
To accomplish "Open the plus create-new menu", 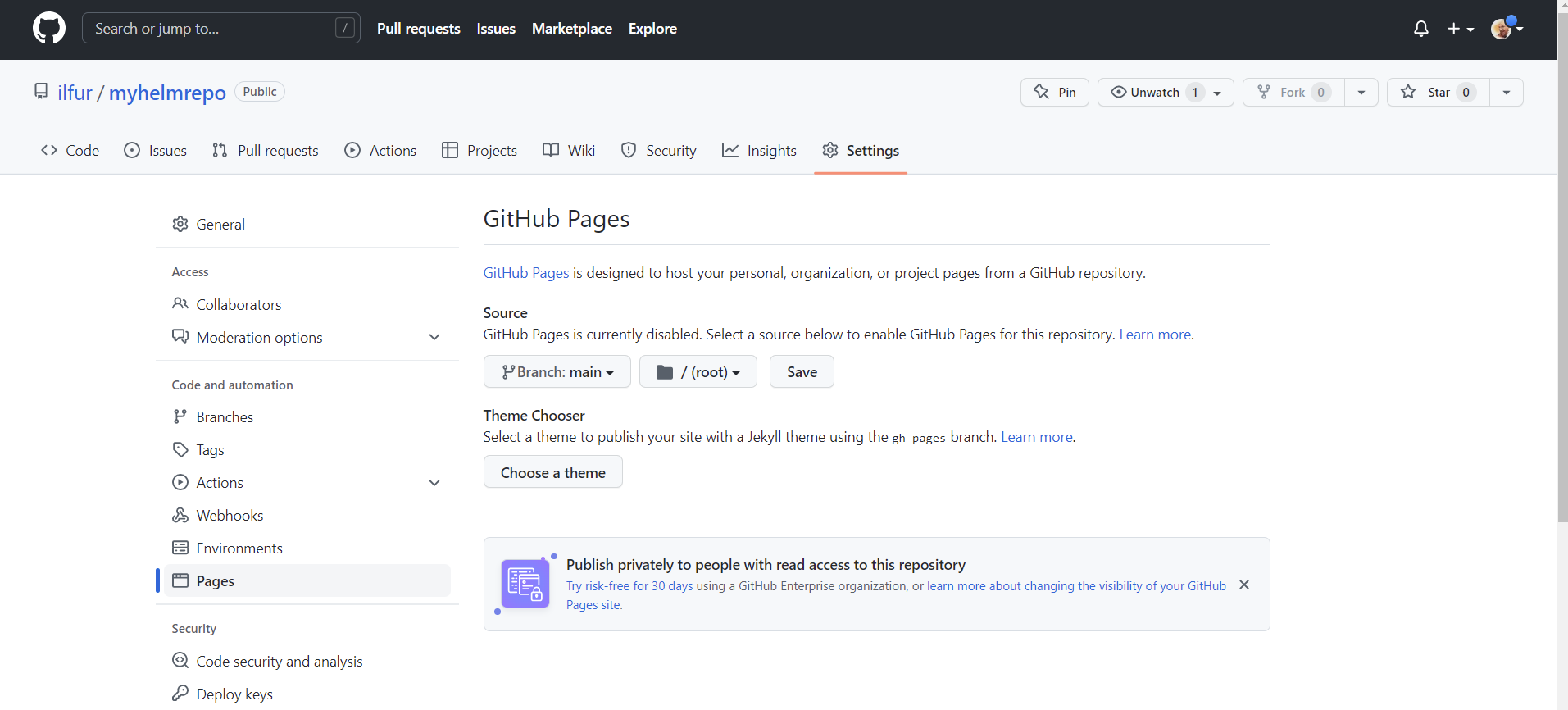I will [1461, 29].
